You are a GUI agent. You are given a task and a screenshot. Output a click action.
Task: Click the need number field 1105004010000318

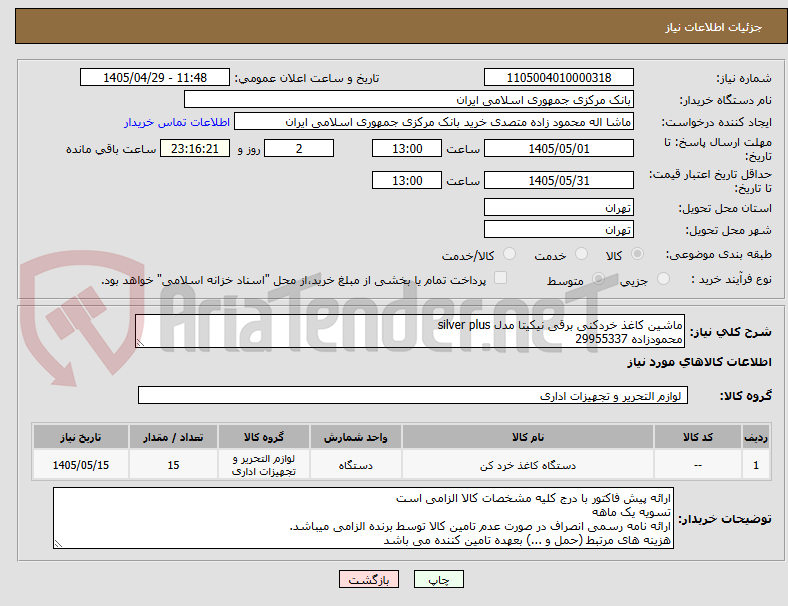(x=559, y=78)
